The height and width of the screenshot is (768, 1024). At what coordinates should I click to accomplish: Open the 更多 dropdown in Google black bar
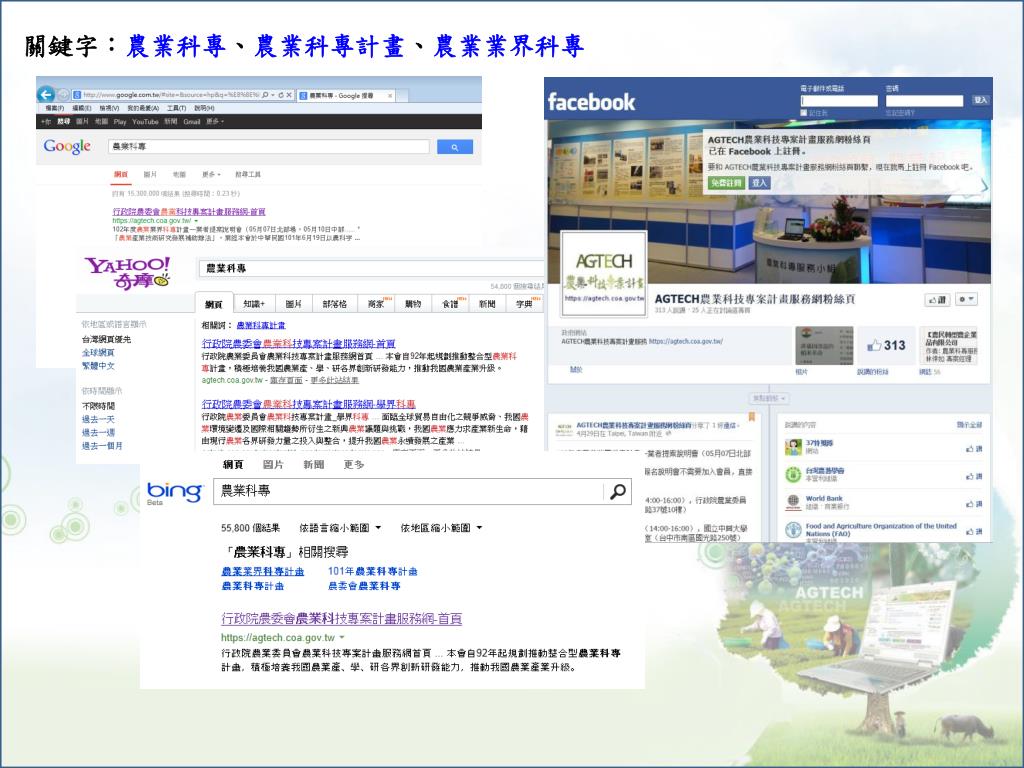coord(215,121)
